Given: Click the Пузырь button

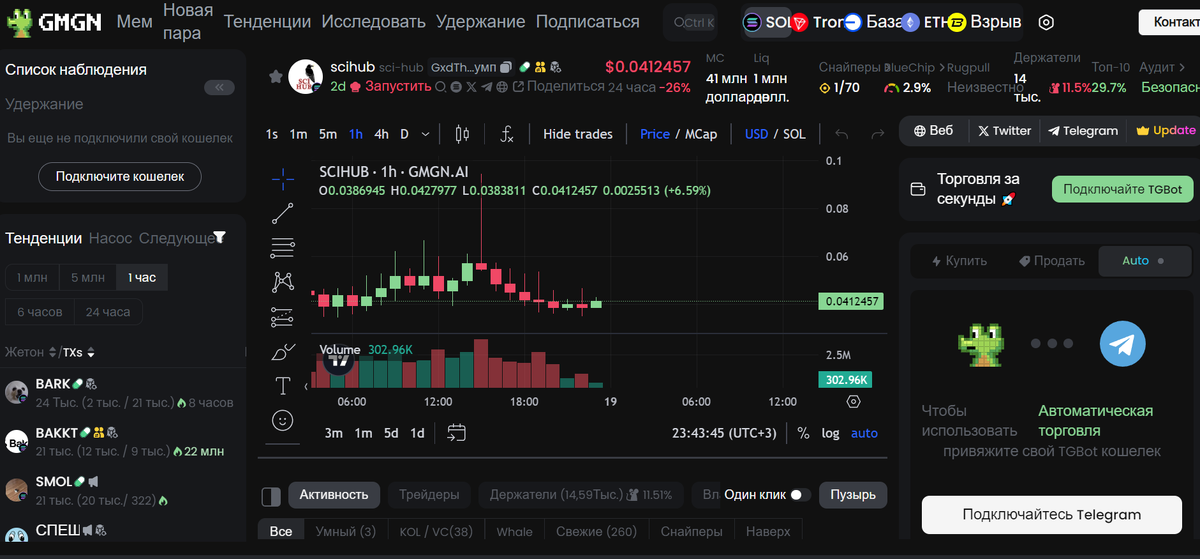Looking at the screenshot, I should [853, 494].
